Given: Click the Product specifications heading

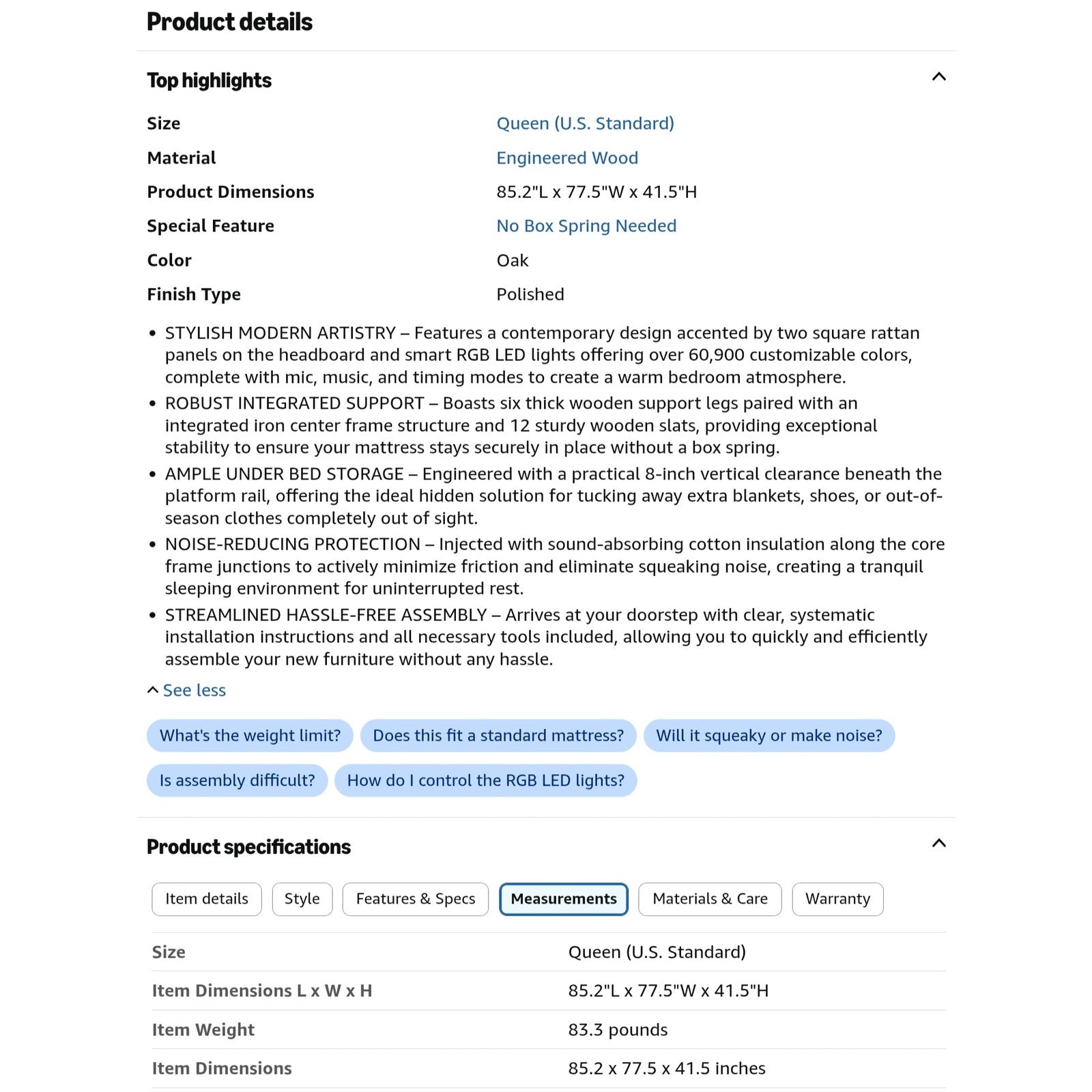Looking at the screenshot, I should 248,847.
